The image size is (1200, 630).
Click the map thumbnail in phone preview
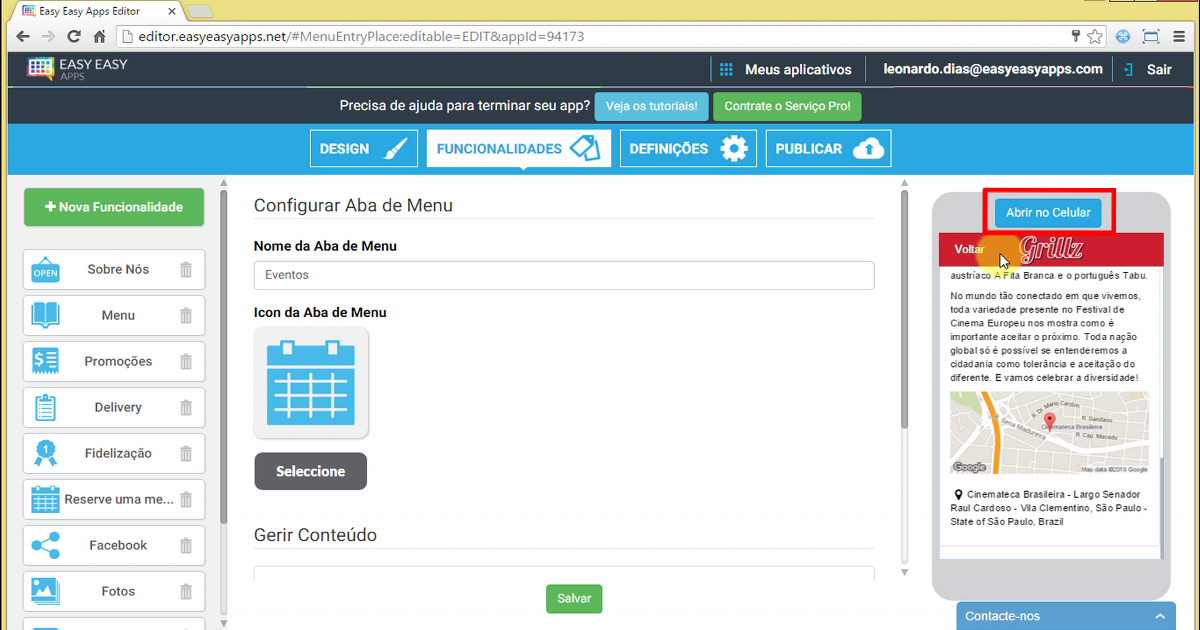coord(1049,433)
